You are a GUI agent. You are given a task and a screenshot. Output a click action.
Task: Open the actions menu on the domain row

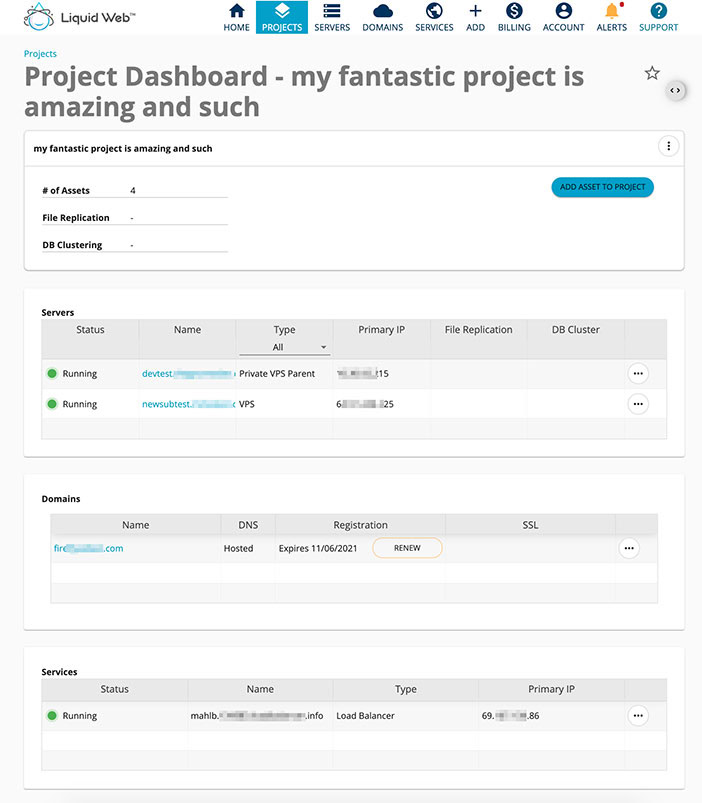point(629,547)
